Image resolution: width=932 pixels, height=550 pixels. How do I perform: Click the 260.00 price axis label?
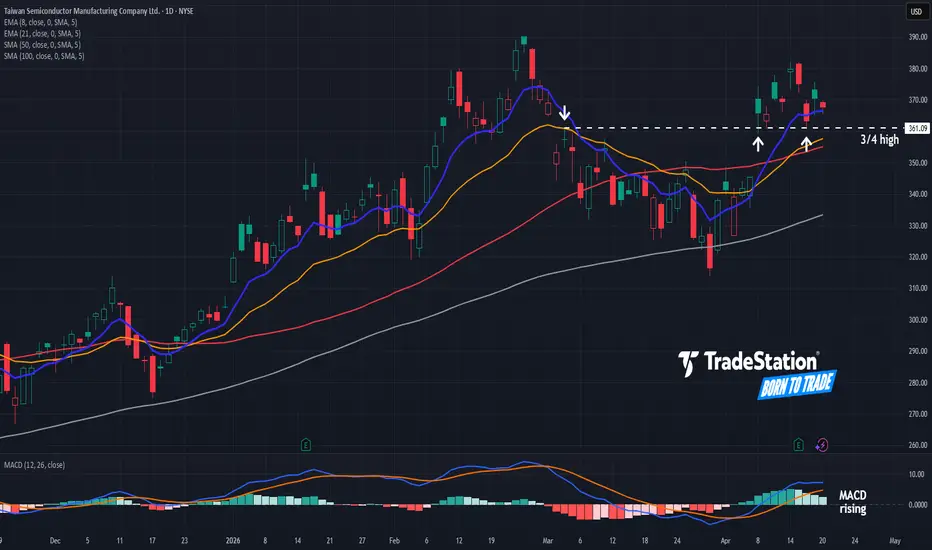918,445
